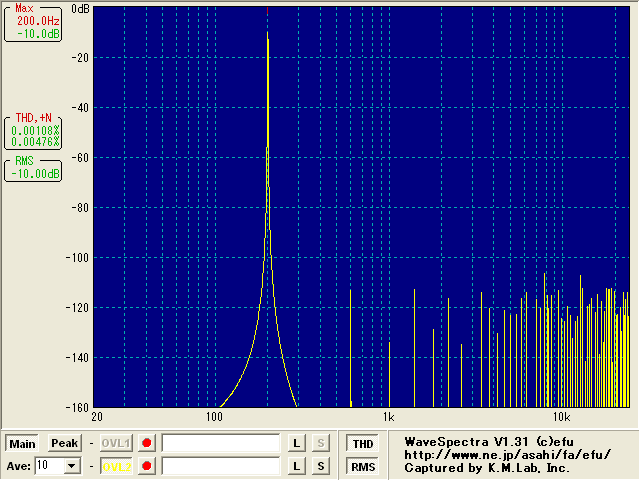Toggle the Peak hold button
640x480 pixels.
(x=64, y=443)
